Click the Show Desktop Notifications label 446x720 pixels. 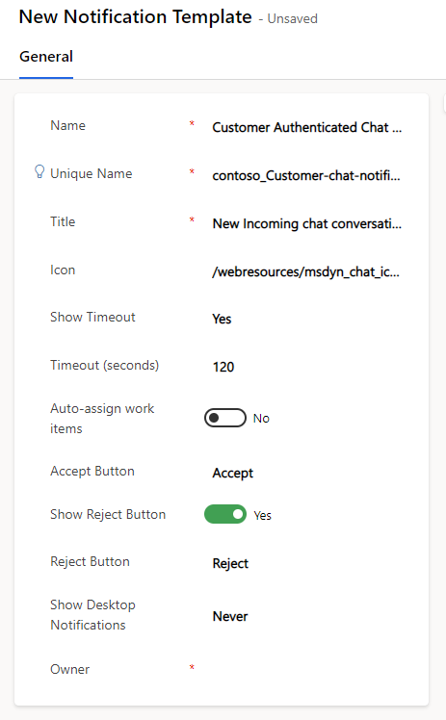point(93,615)
